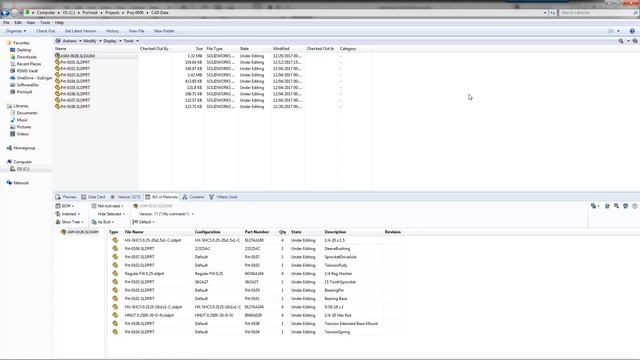Switch to the Data Card tab

pos(93,197)
